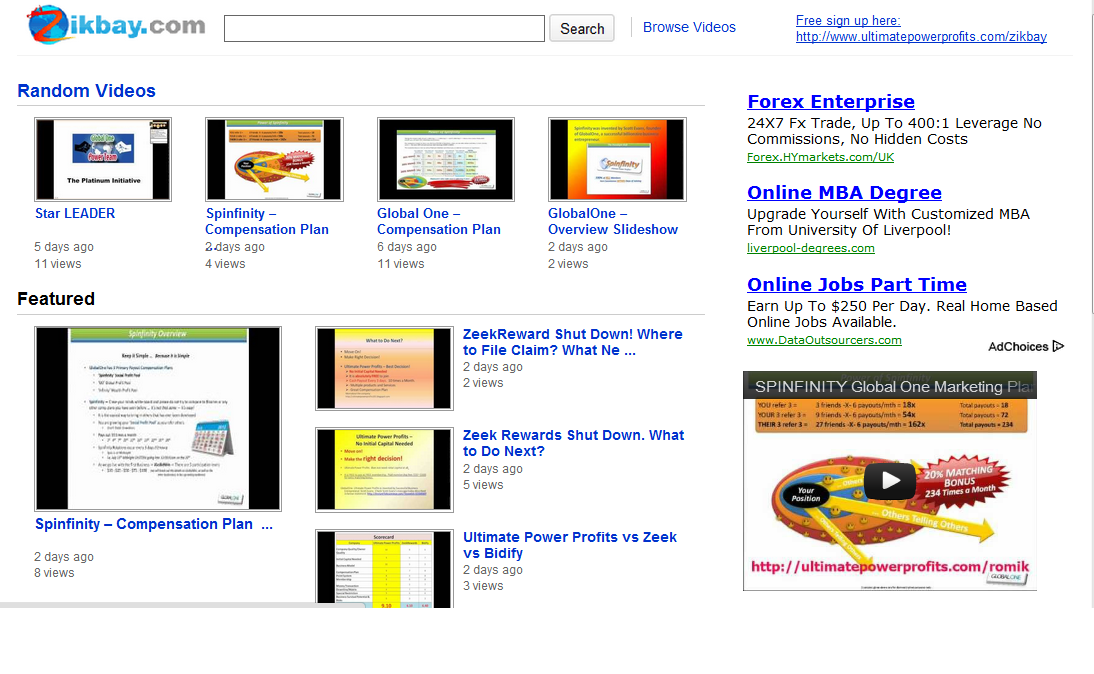
Task: Click the Featured section heading
Action: tap(56, 299)
